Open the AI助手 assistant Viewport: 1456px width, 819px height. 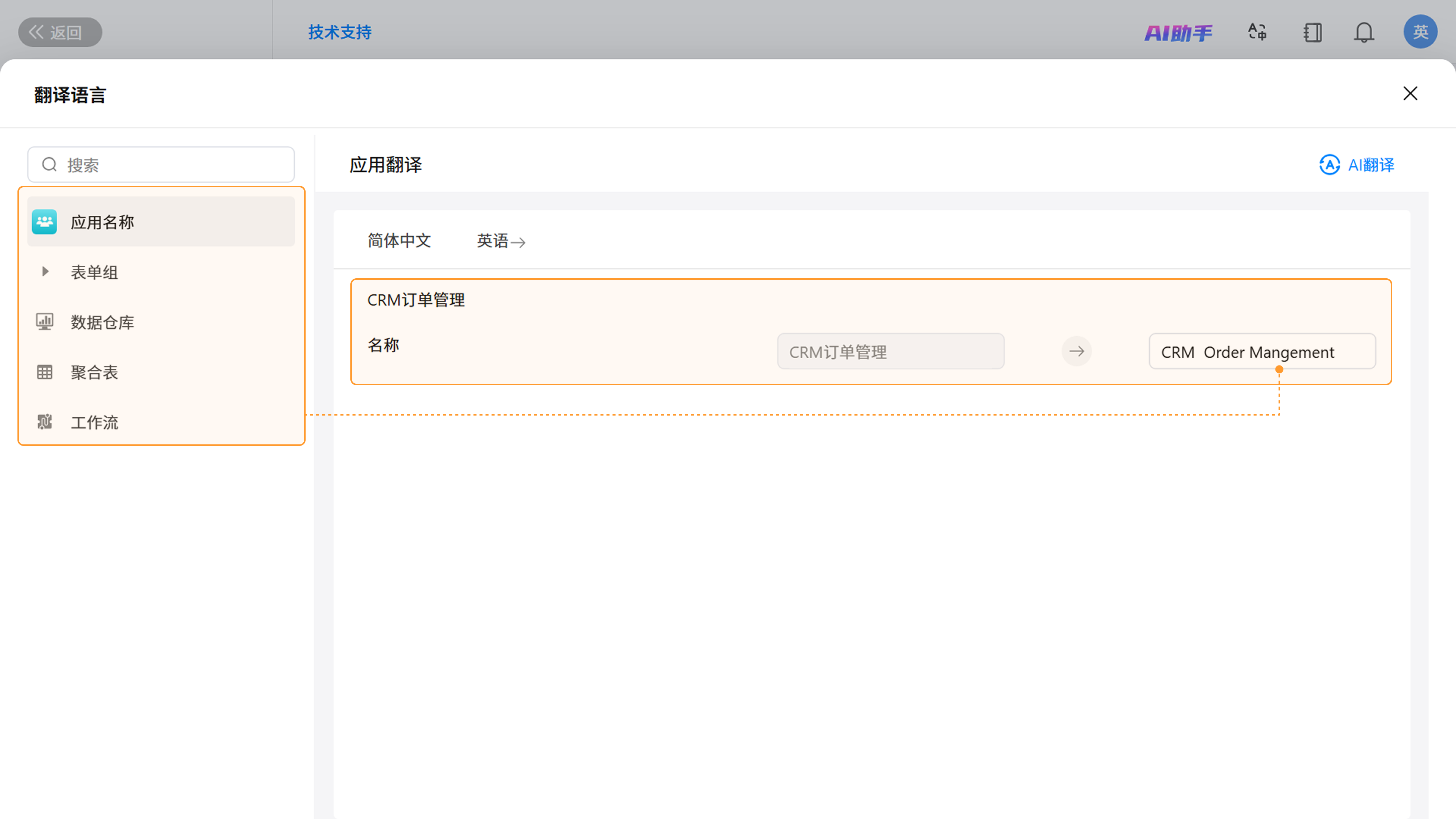pos(1178,33)
